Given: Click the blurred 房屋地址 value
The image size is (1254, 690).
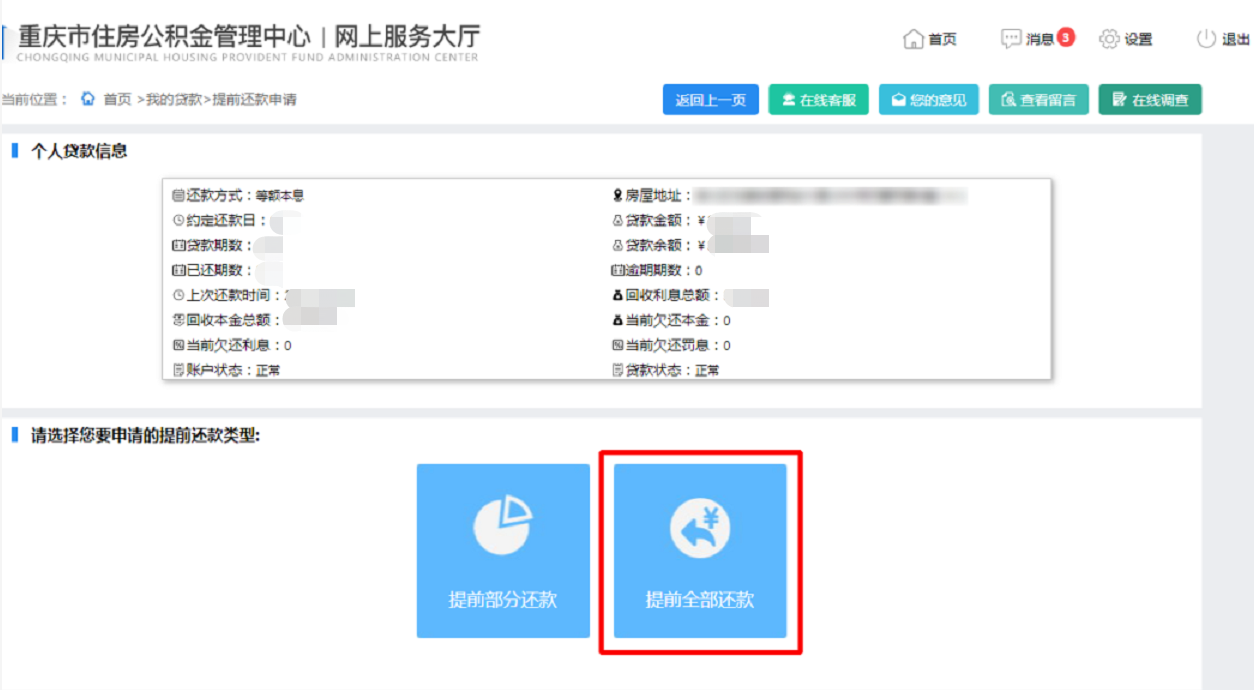Looking at the screenshot, I should 830,195.
